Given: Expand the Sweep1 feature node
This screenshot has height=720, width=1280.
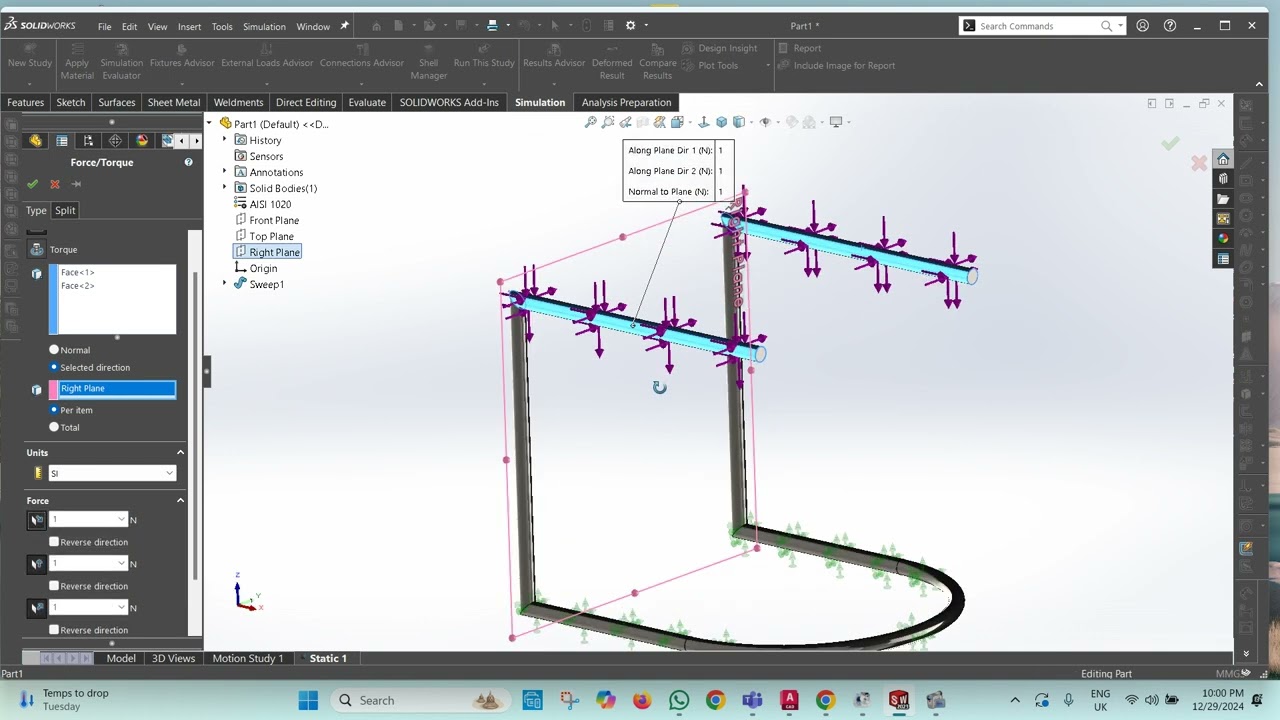Looking at the screenshot, I should 224,284.
